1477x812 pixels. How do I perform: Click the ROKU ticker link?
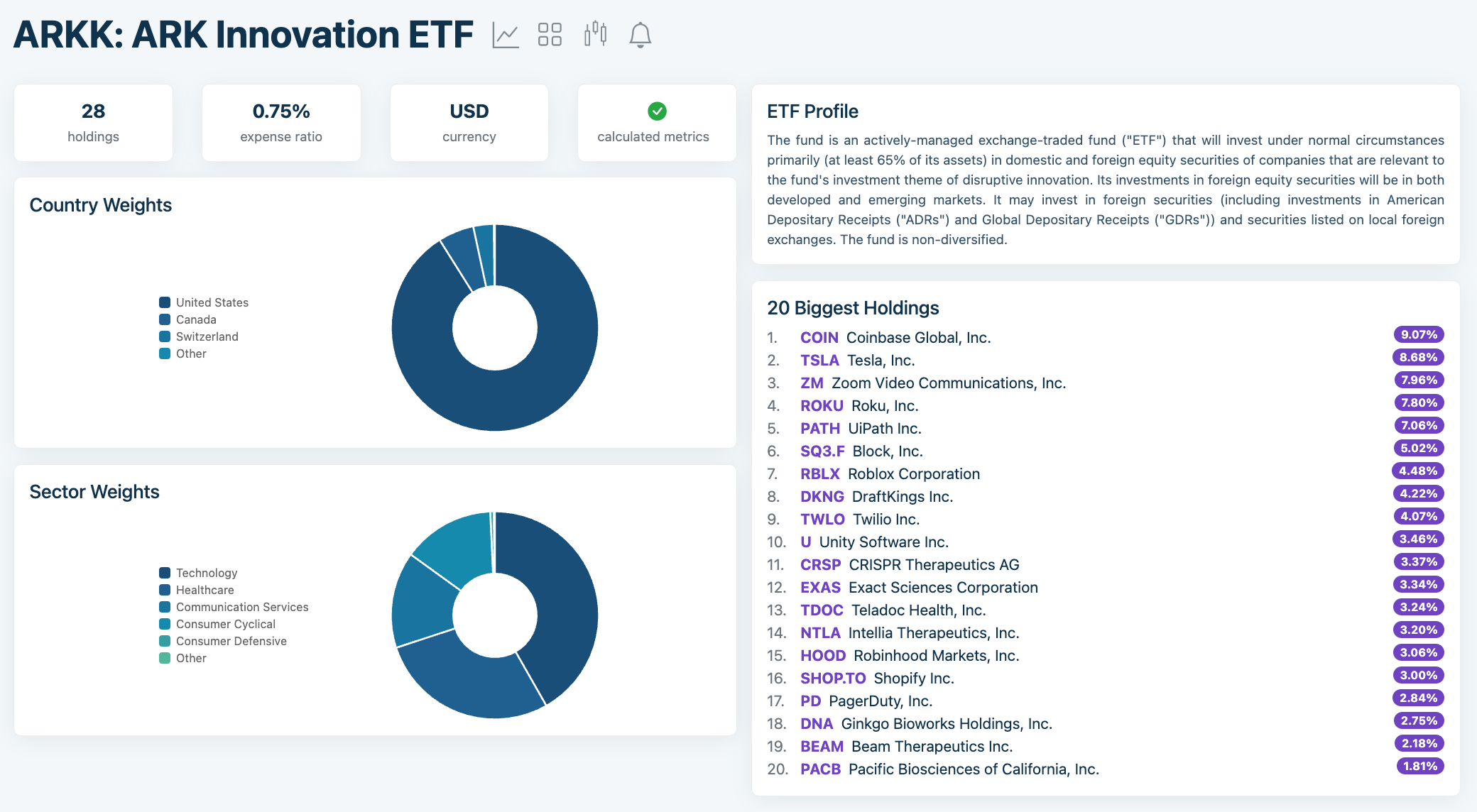[x=822, y=405]
